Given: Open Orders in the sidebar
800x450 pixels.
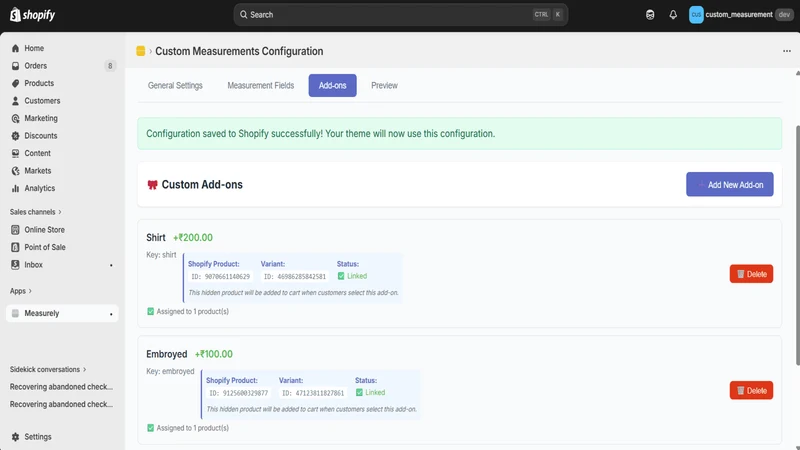Looking at the screenshot, I should pyautogui.click(x=35, y=66).
